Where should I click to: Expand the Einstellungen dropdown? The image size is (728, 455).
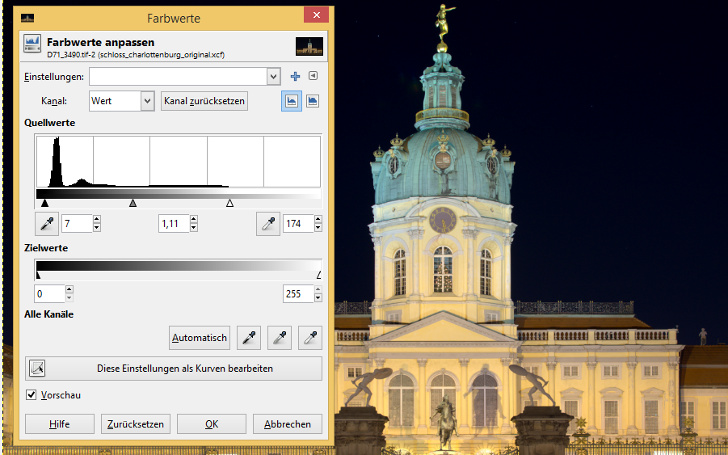(x=273, y=77)
